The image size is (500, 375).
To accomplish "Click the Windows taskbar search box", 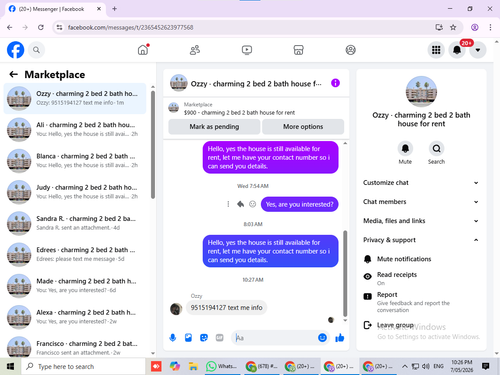I will 83,366.
